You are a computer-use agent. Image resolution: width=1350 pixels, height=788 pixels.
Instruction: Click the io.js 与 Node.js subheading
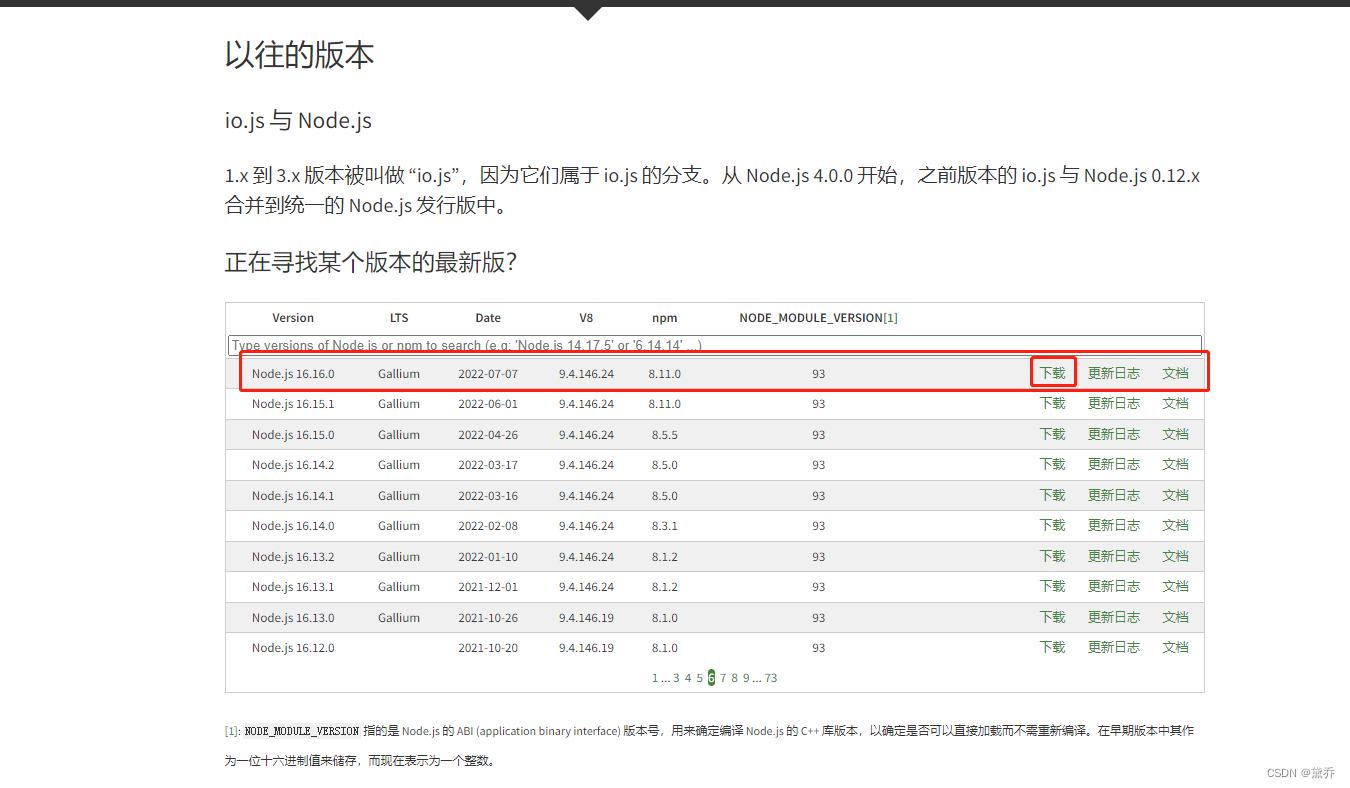pos(298,121)
